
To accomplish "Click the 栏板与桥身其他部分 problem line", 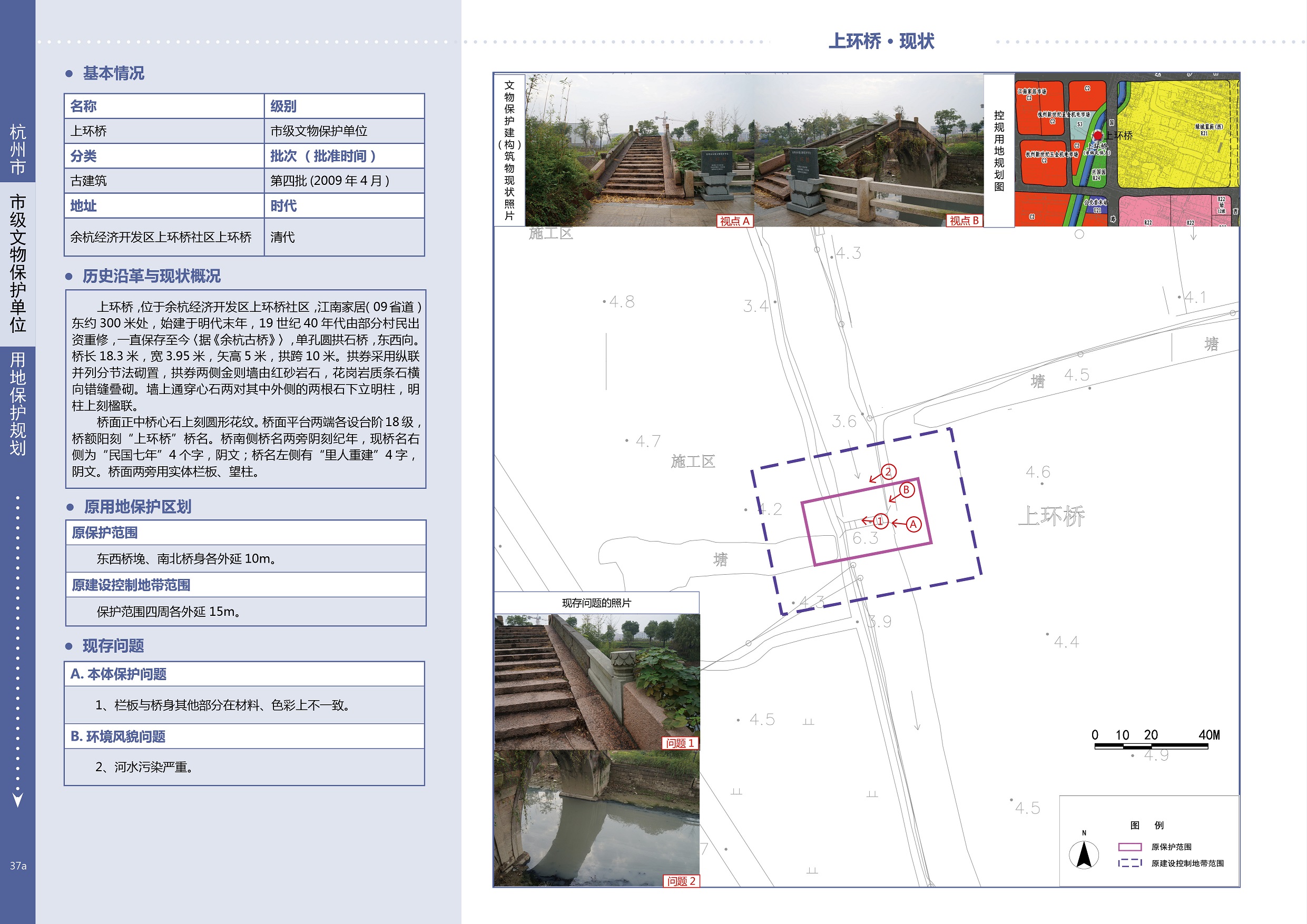I will (x=223, y=705).
